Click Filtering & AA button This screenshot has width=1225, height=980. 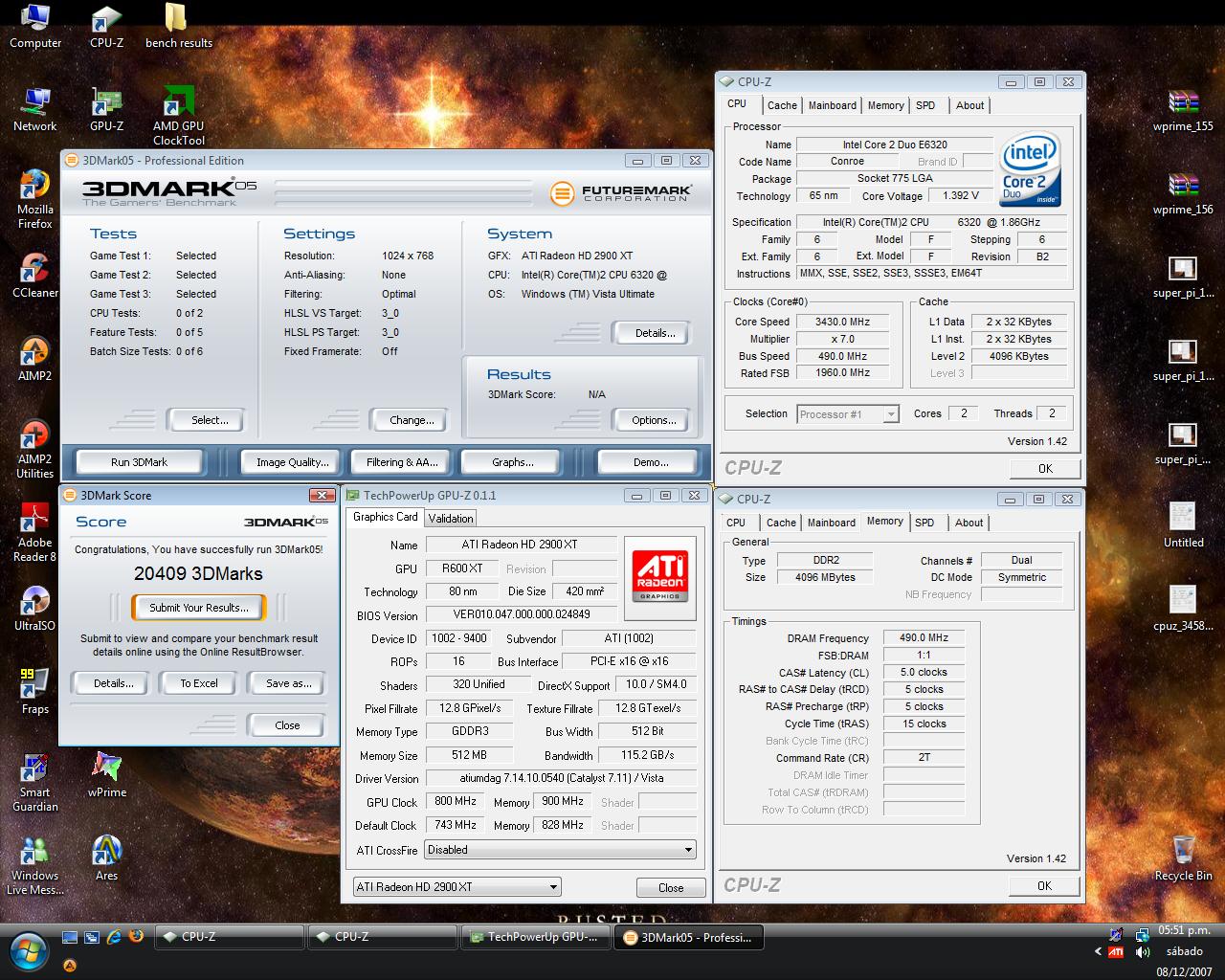pyautogui.click(x=402, y=462)
